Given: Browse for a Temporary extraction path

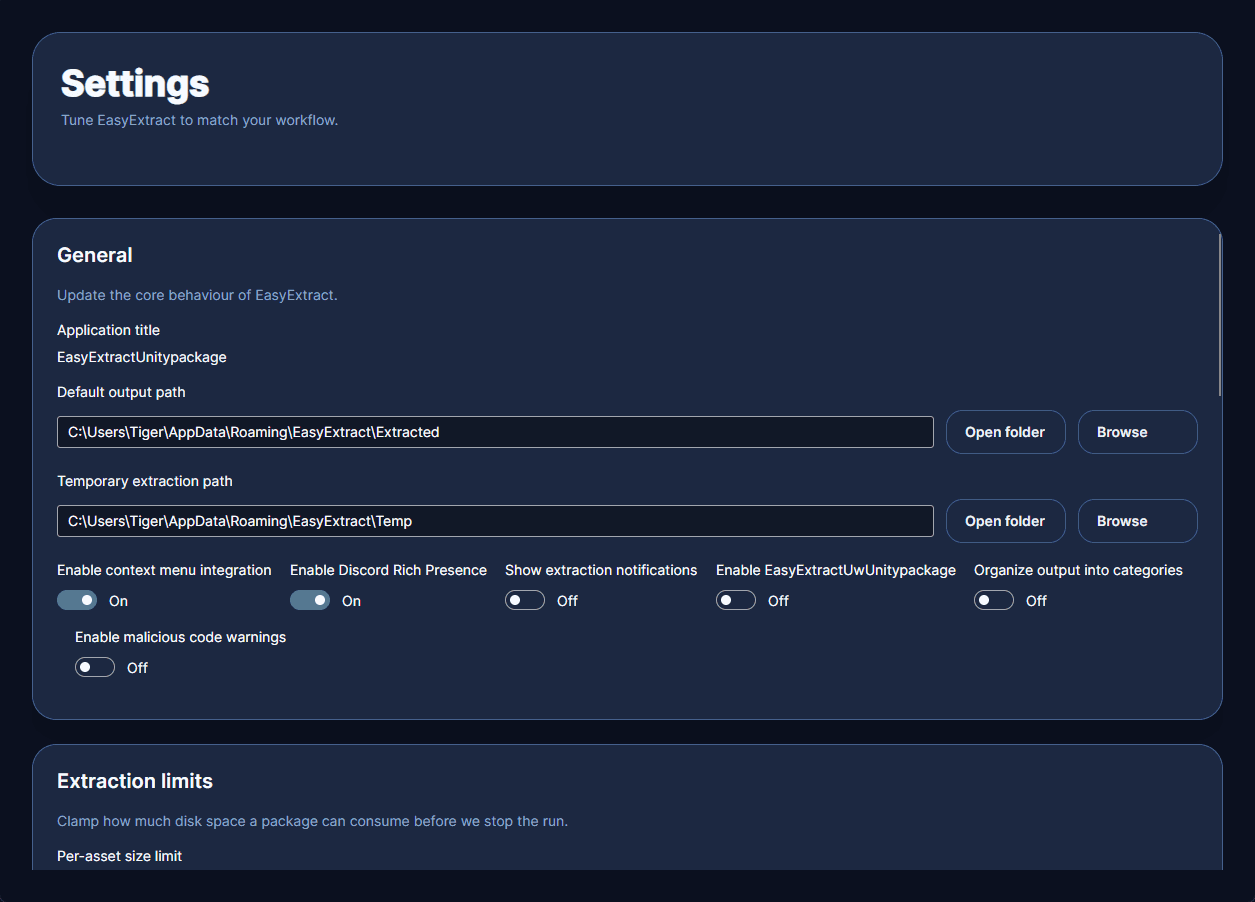Looking at the screenshot, I should click(x=1137, y=521).
